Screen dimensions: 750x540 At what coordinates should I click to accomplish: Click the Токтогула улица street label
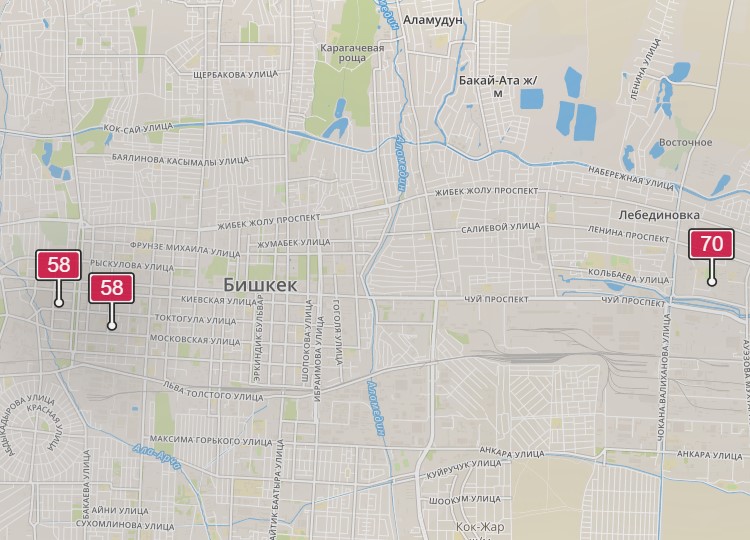(x=196, y=320)
